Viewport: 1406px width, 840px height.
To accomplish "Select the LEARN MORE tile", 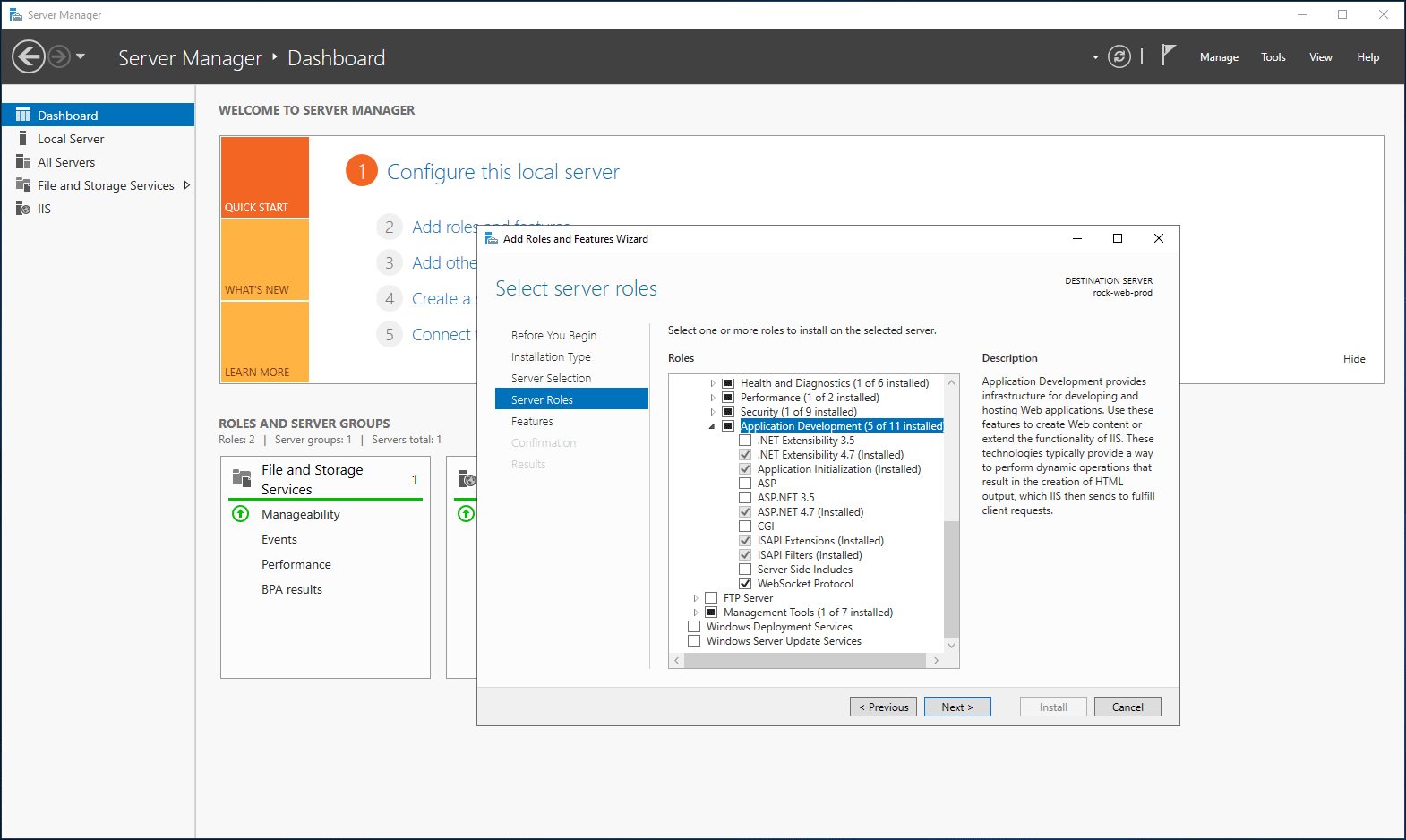I will pyautogui.click(x=264, y=342).
